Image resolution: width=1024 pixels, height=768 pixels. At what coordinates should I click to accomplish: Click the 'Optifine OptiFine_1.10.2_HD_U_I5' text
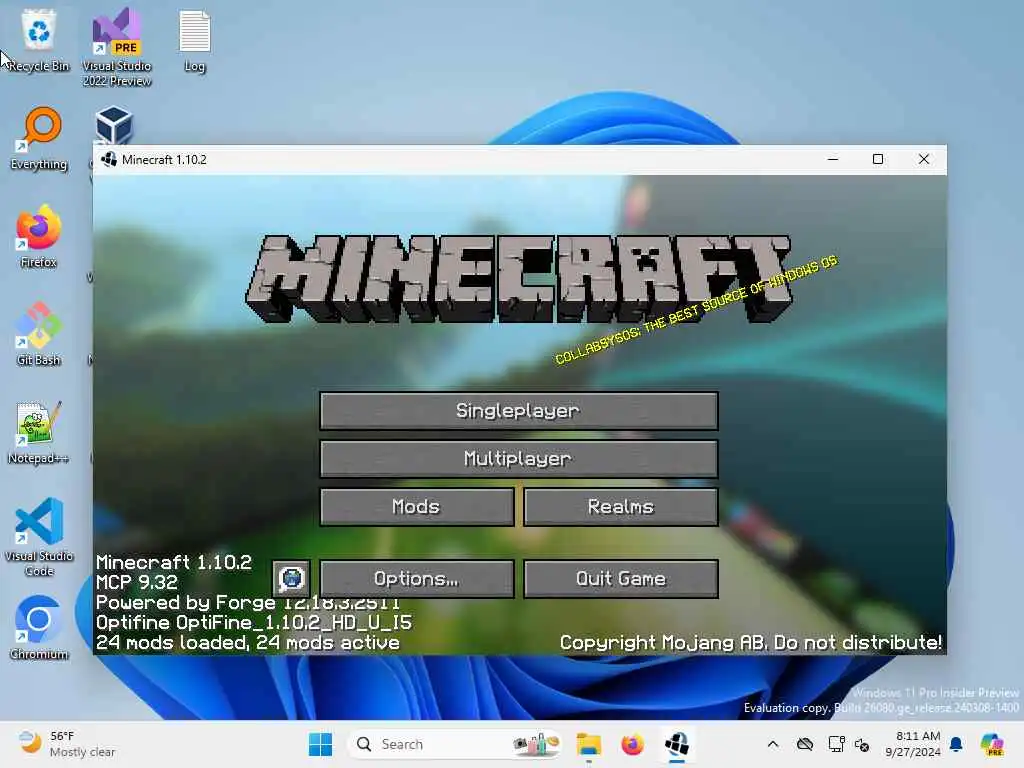(x=254, y=622)
